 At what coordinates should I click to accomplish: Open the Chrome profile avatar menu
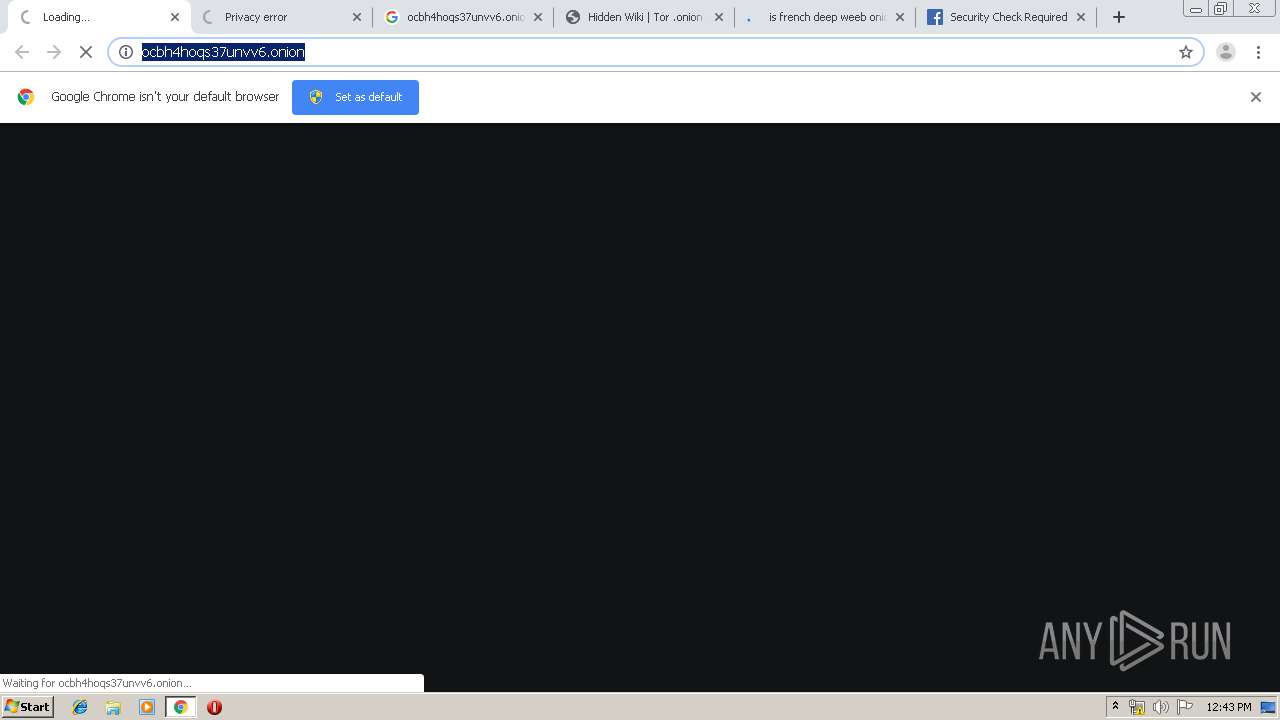point(1226,52)
